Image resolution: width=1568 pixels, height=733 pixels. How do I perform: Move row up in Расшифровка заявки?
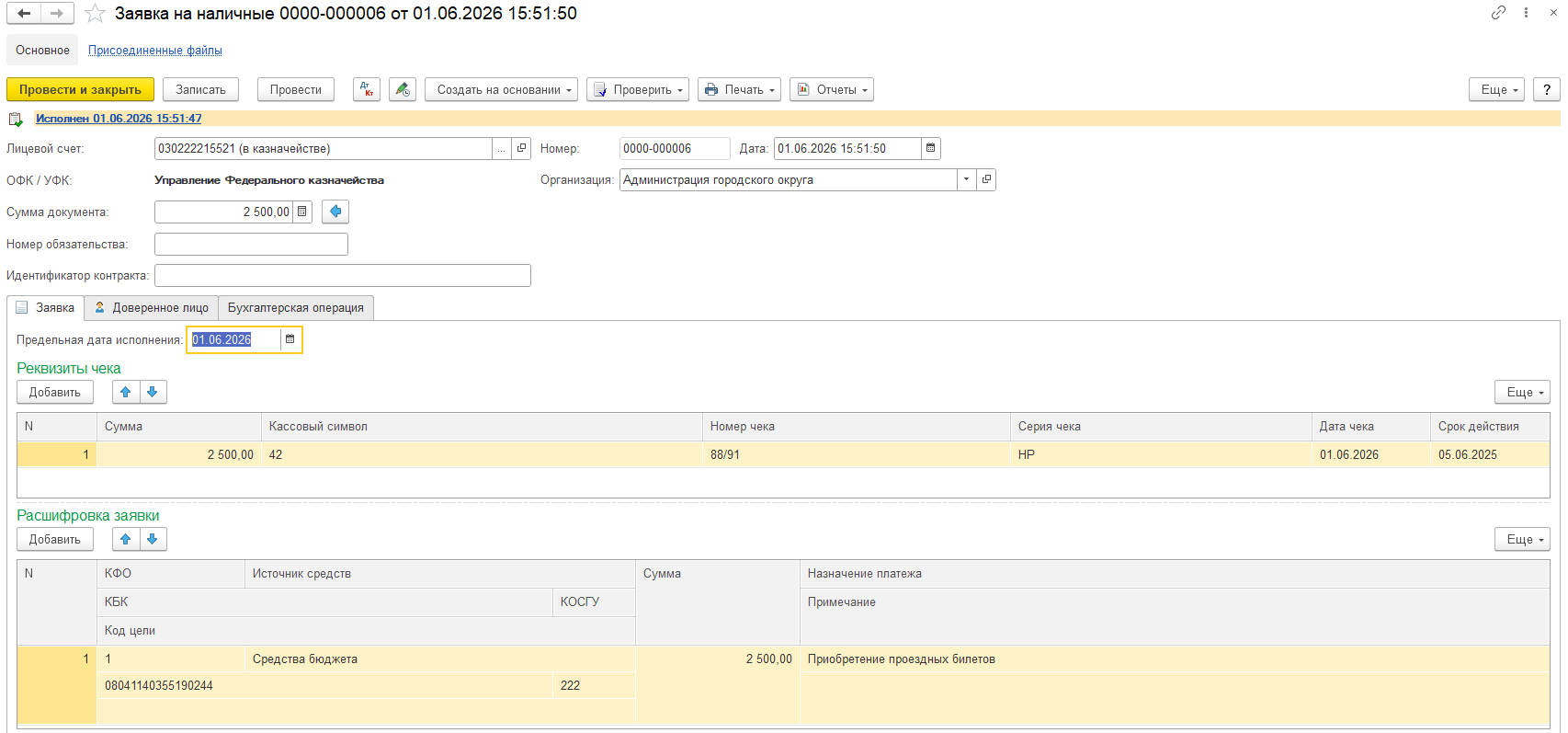(x=126, y=539)
